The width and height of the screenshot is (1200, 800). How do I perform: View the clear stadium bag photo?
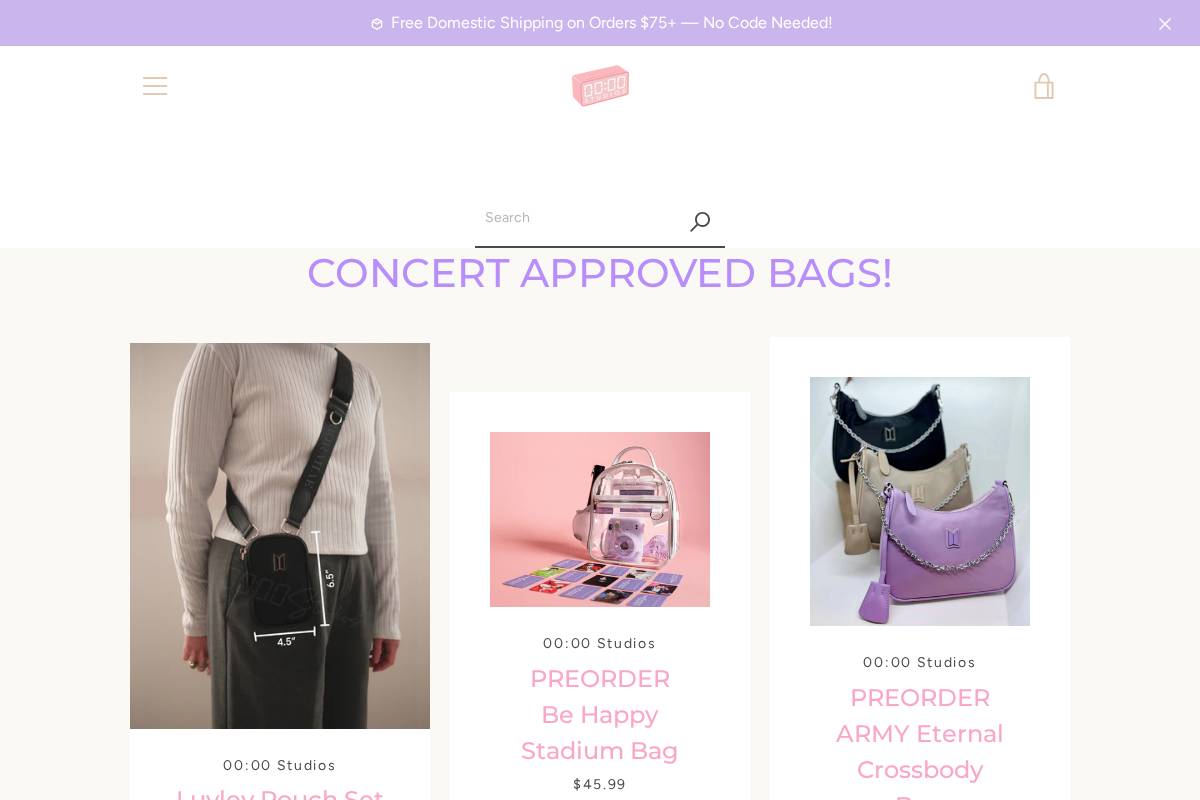[x=600, y=519]
